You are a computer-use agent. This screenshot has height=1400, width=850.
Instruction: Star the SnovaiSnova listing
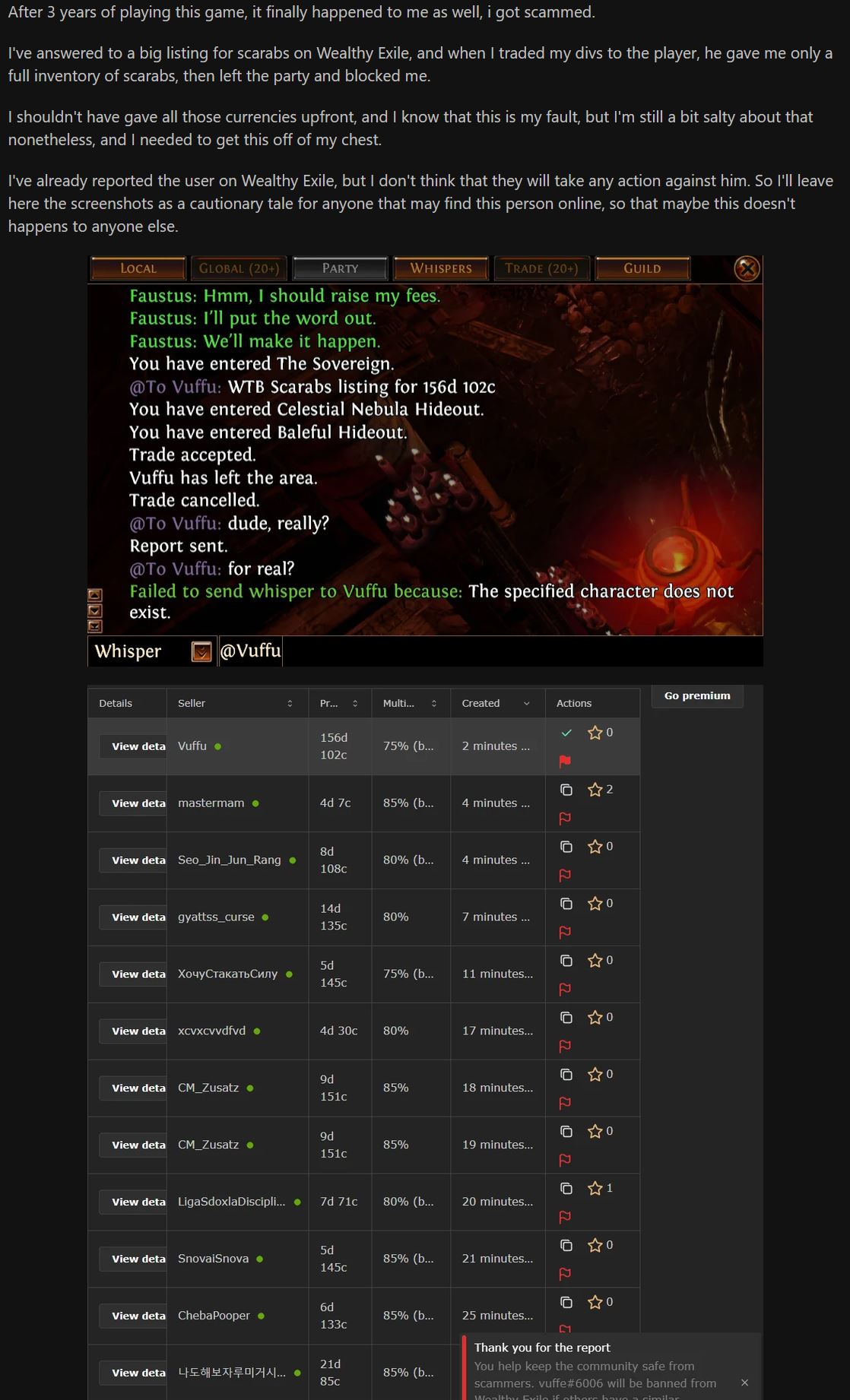coord(595,1246)
